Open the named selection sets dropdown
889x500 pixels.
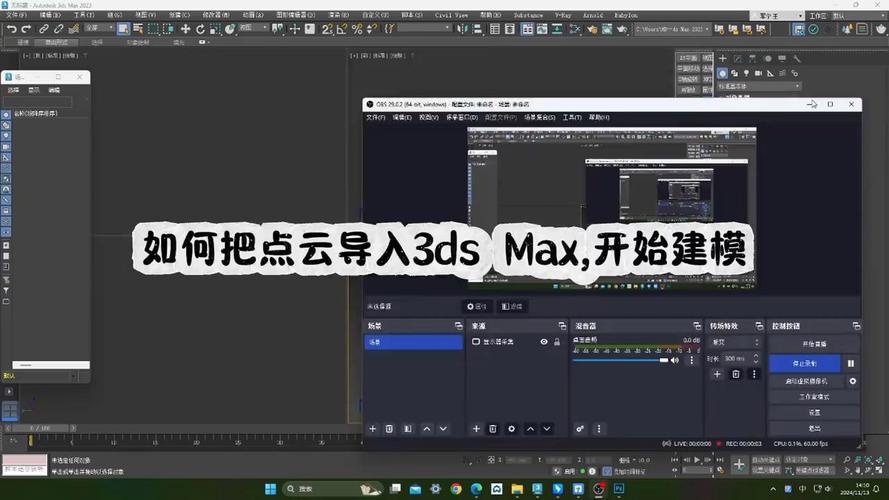pos(426,28)
